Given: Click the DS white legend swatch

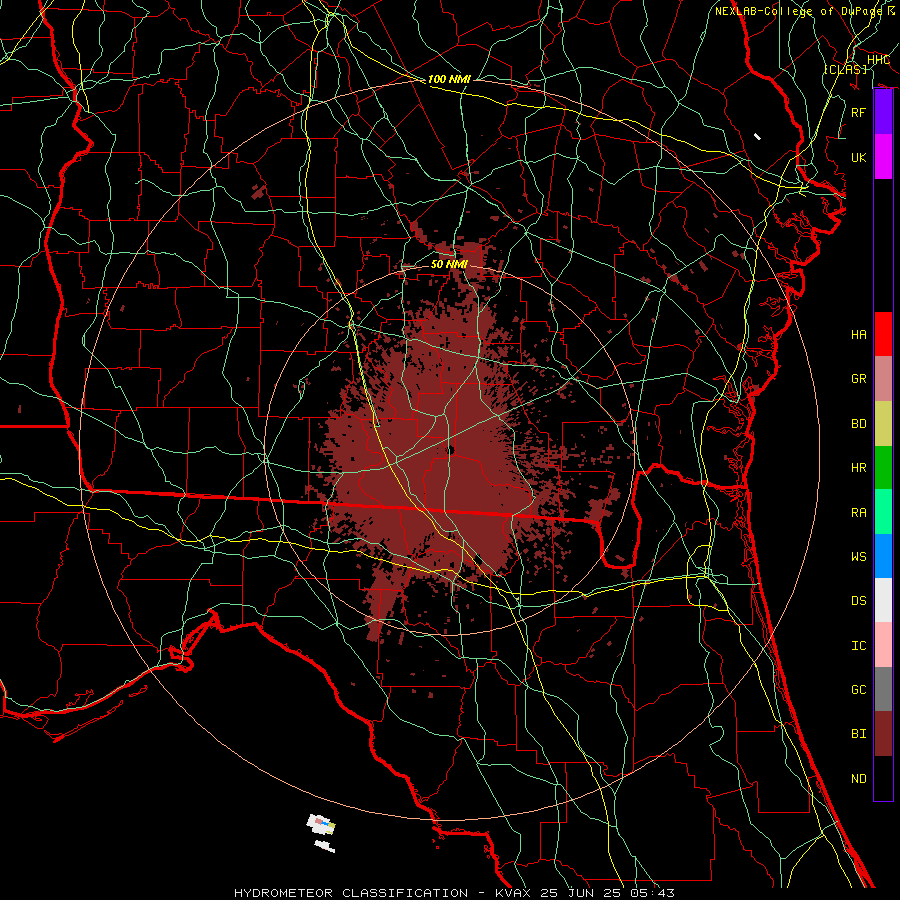Looking at the screenshot, I should (883, 600).
